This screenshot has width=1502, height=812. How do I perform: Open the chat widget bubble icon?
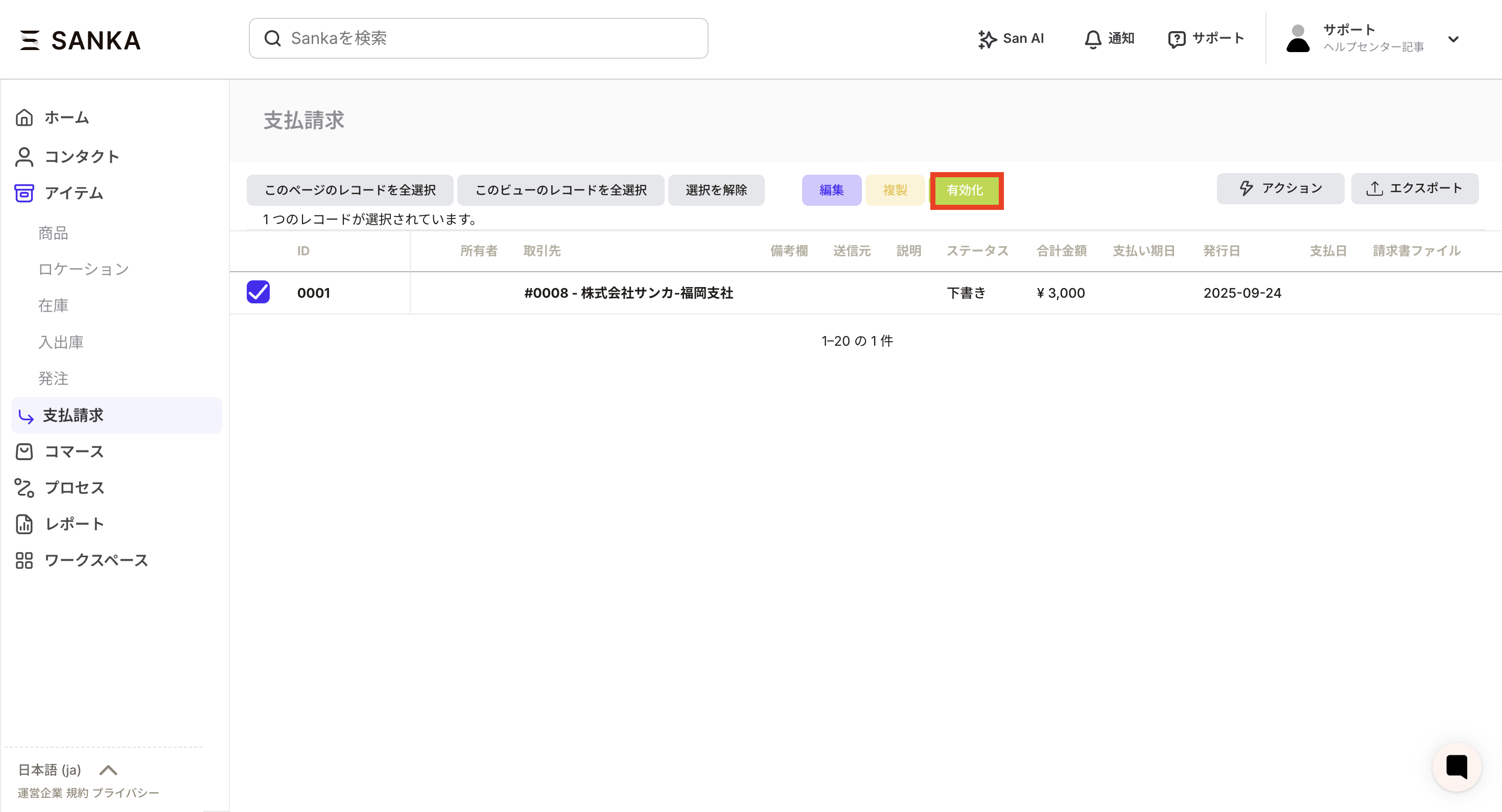(x=1456, y=767)
